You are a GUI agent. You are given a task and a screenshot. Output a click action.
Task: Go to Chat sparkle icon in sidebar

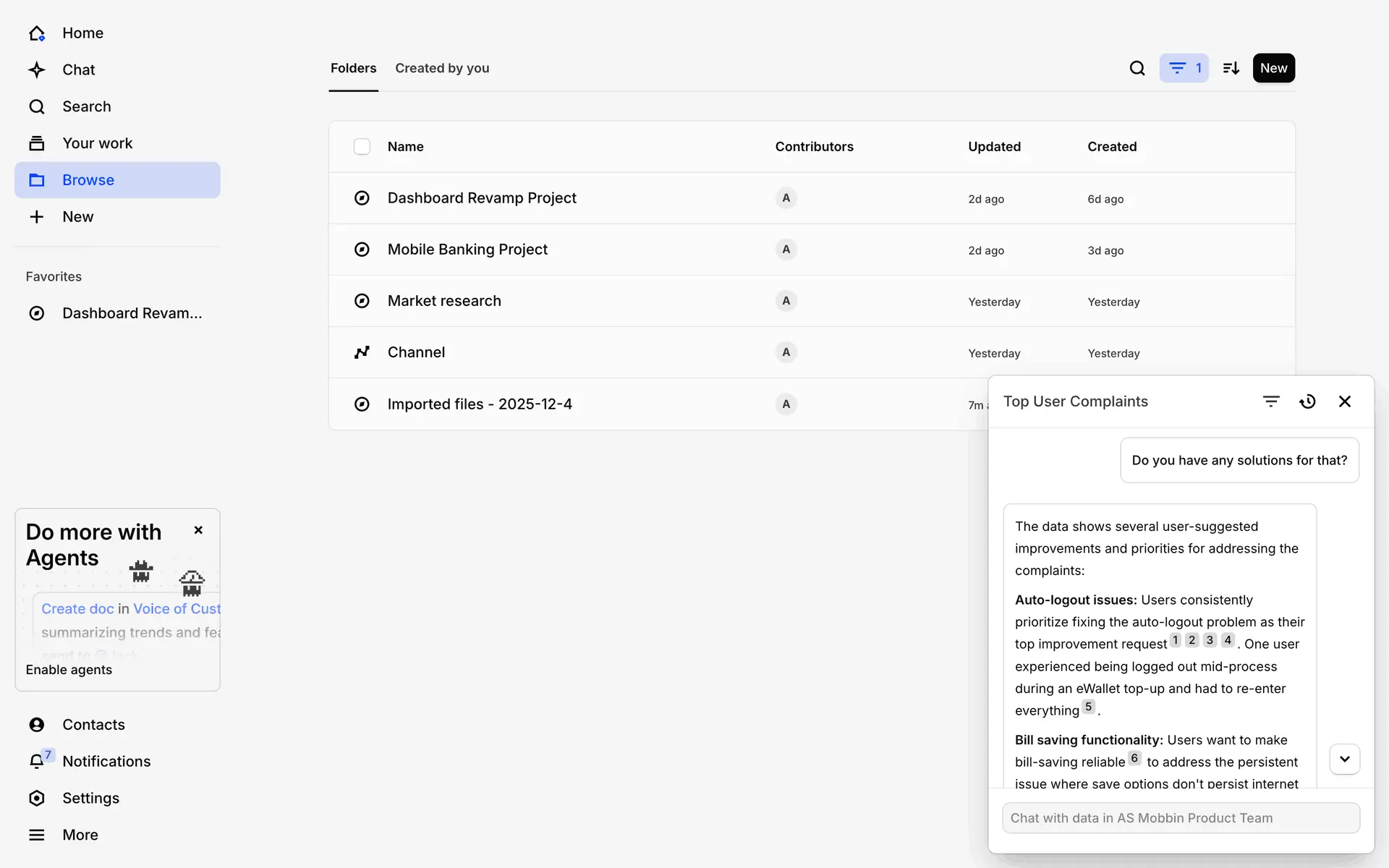37,69
